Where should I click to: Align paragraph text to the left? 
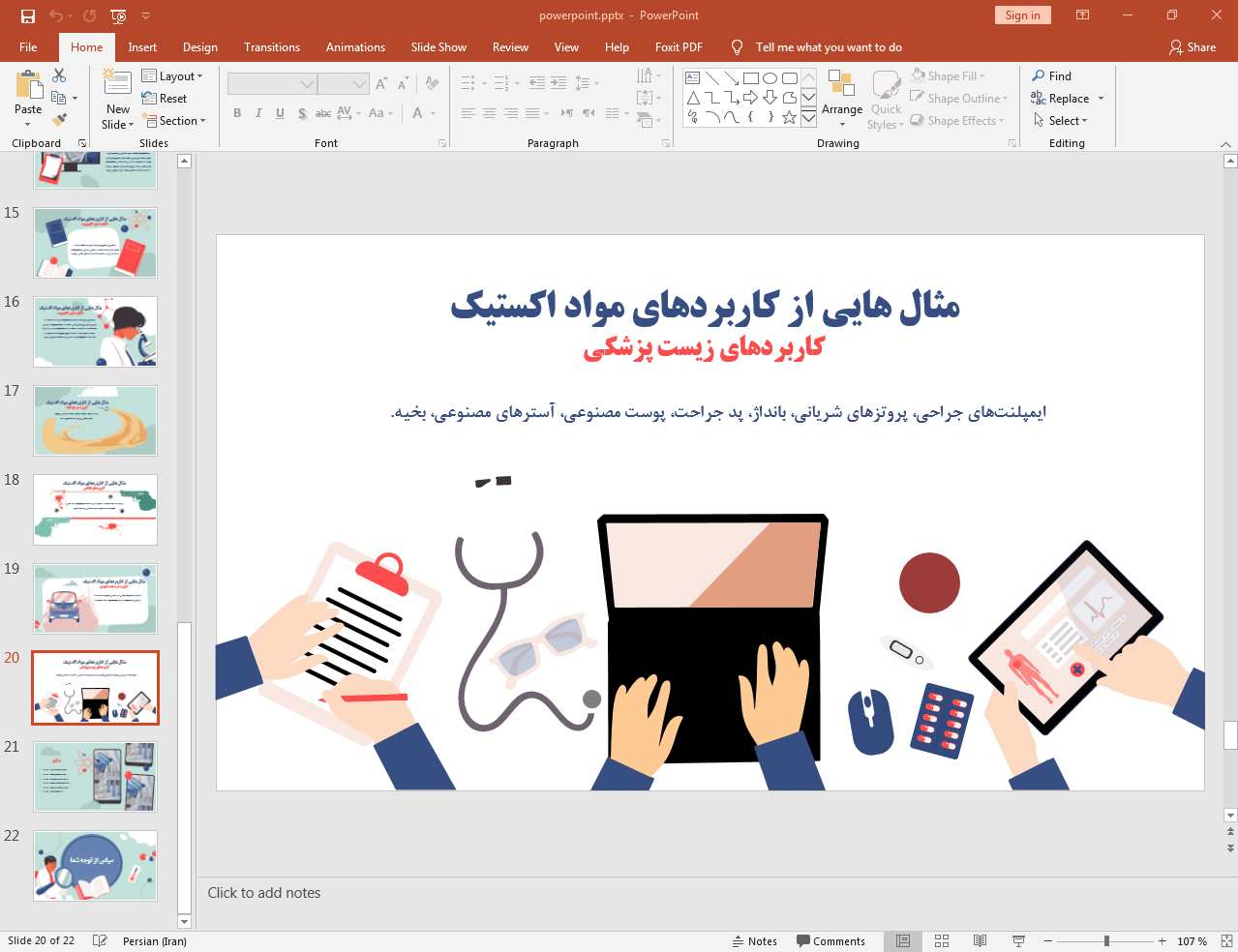[468, 113]
